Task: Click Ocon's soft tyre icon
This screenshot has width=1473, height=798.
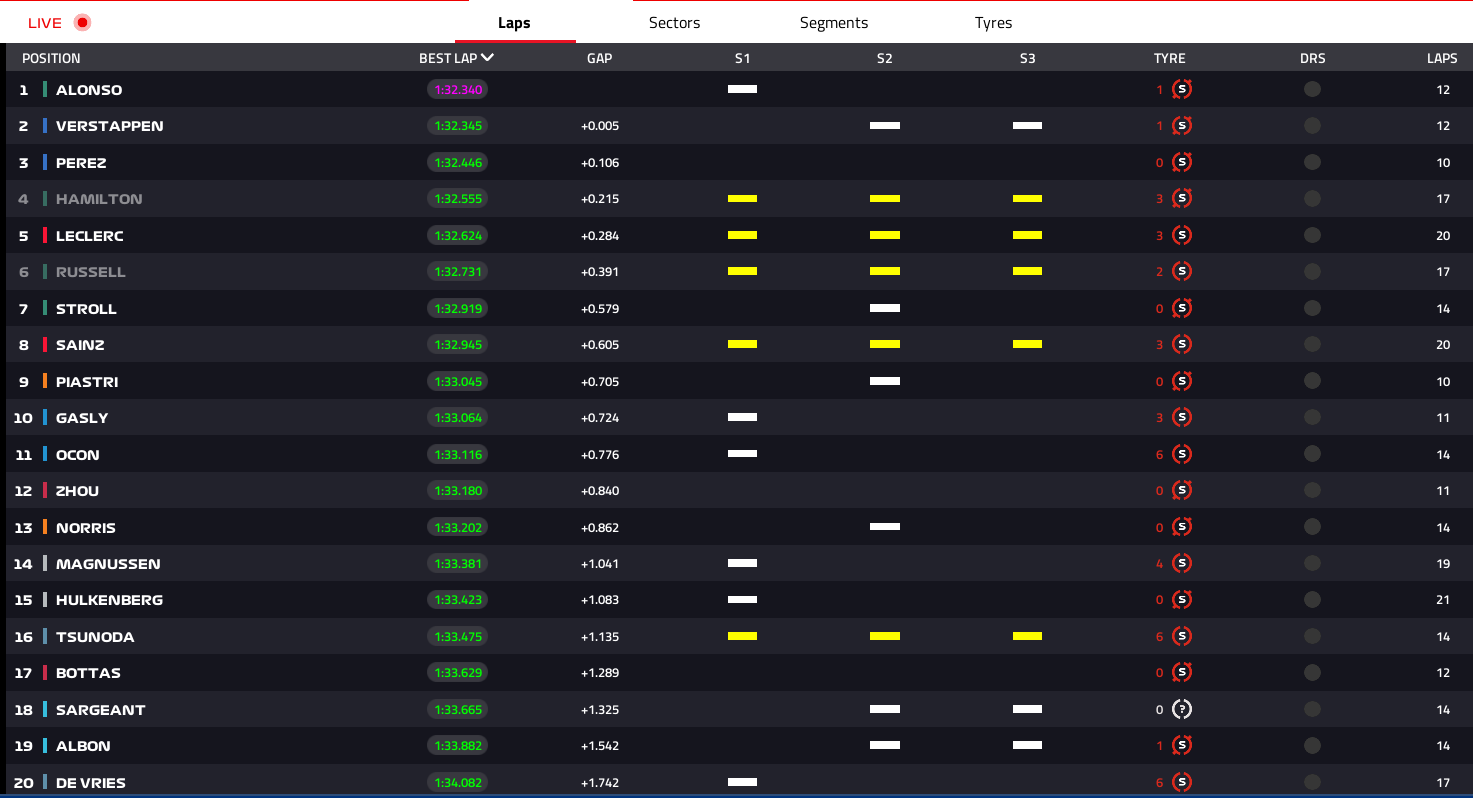Action: [x=1182, y=454]
